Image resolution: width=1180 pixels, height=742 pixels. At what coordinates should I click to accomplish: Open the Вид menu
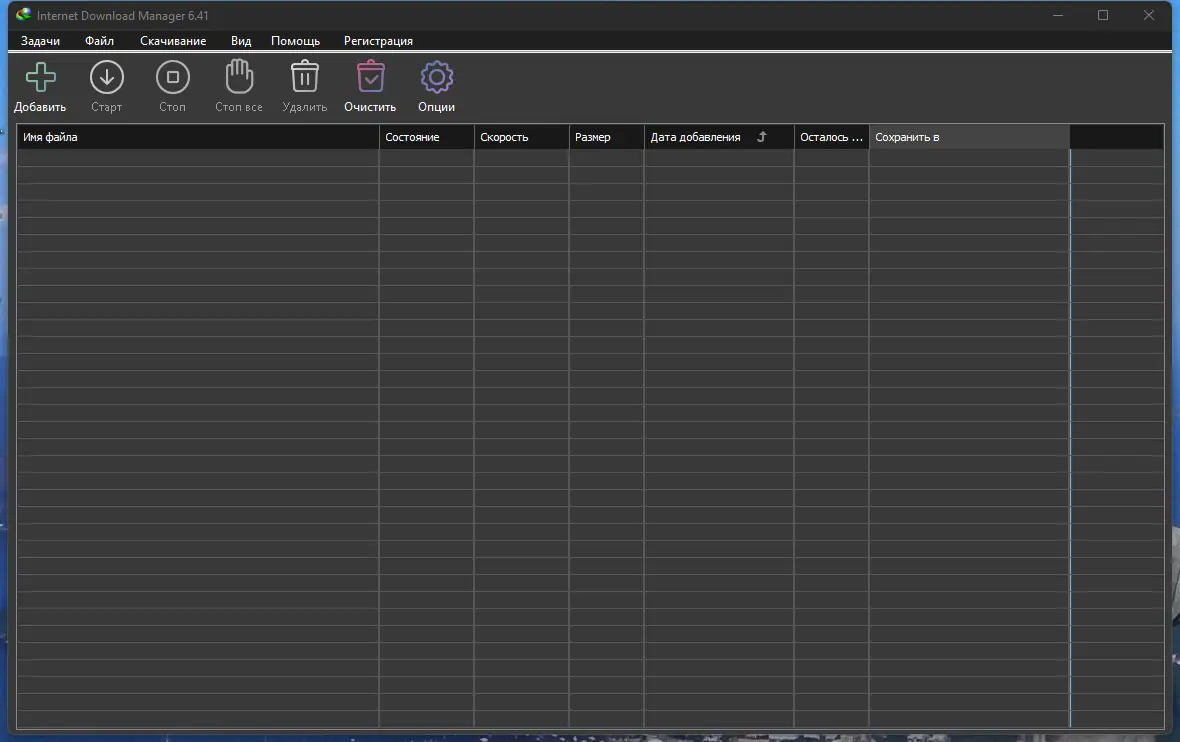coord(241,41)
